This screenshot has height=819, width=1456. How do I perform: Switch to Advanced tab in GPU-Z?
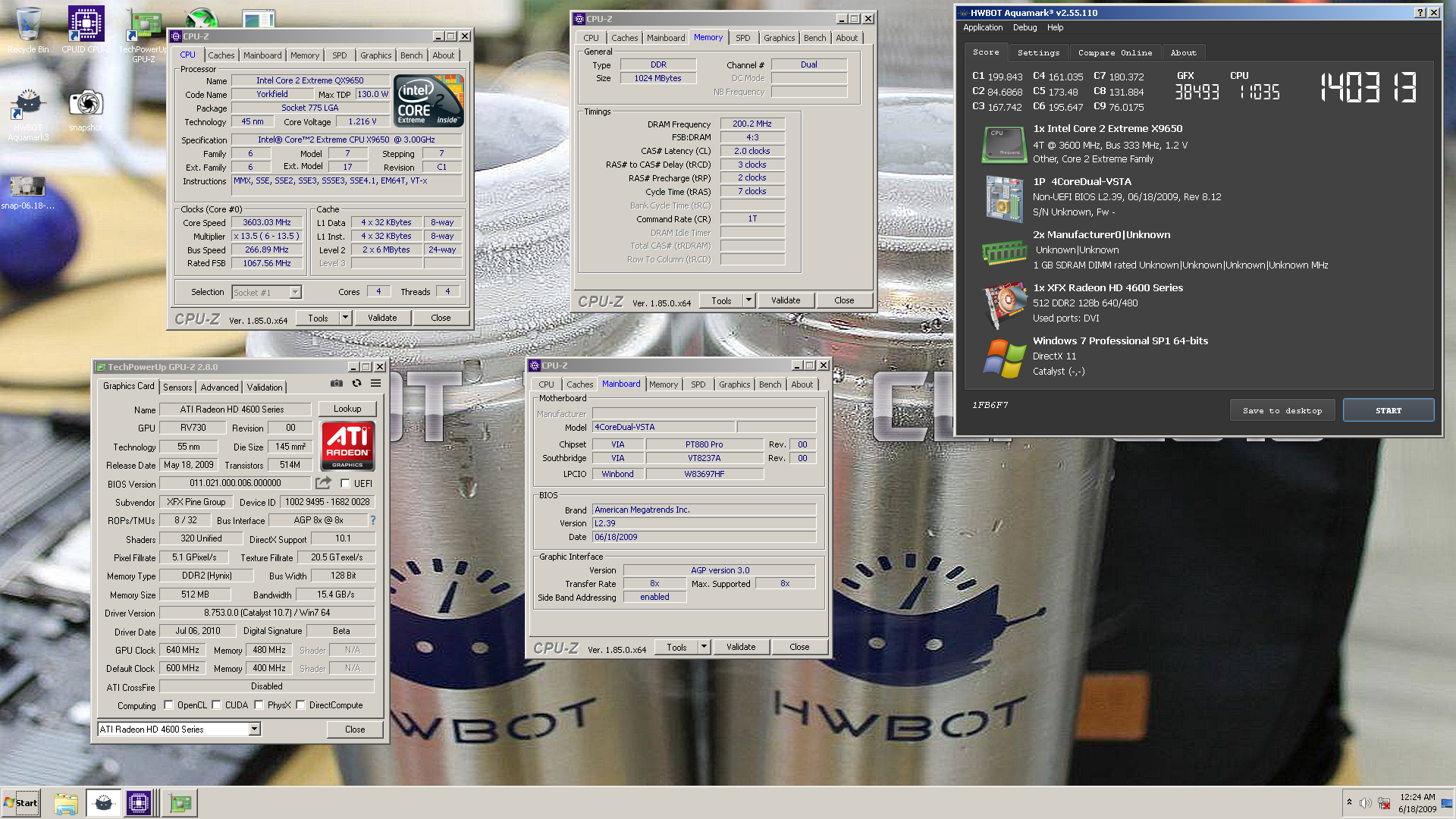219,387
